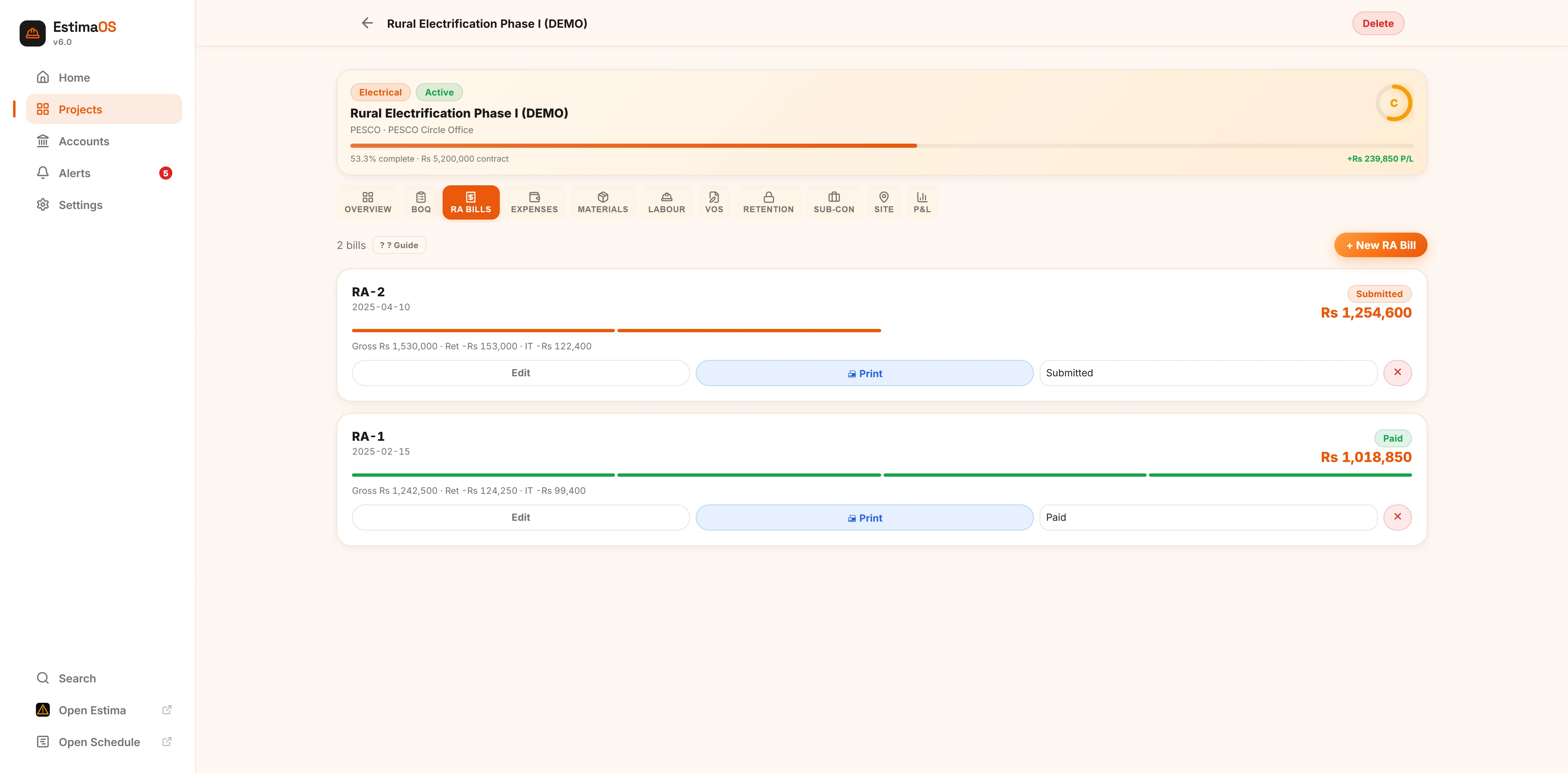
Task: Open the Overview tab
Action: click(x=368, y=202)
